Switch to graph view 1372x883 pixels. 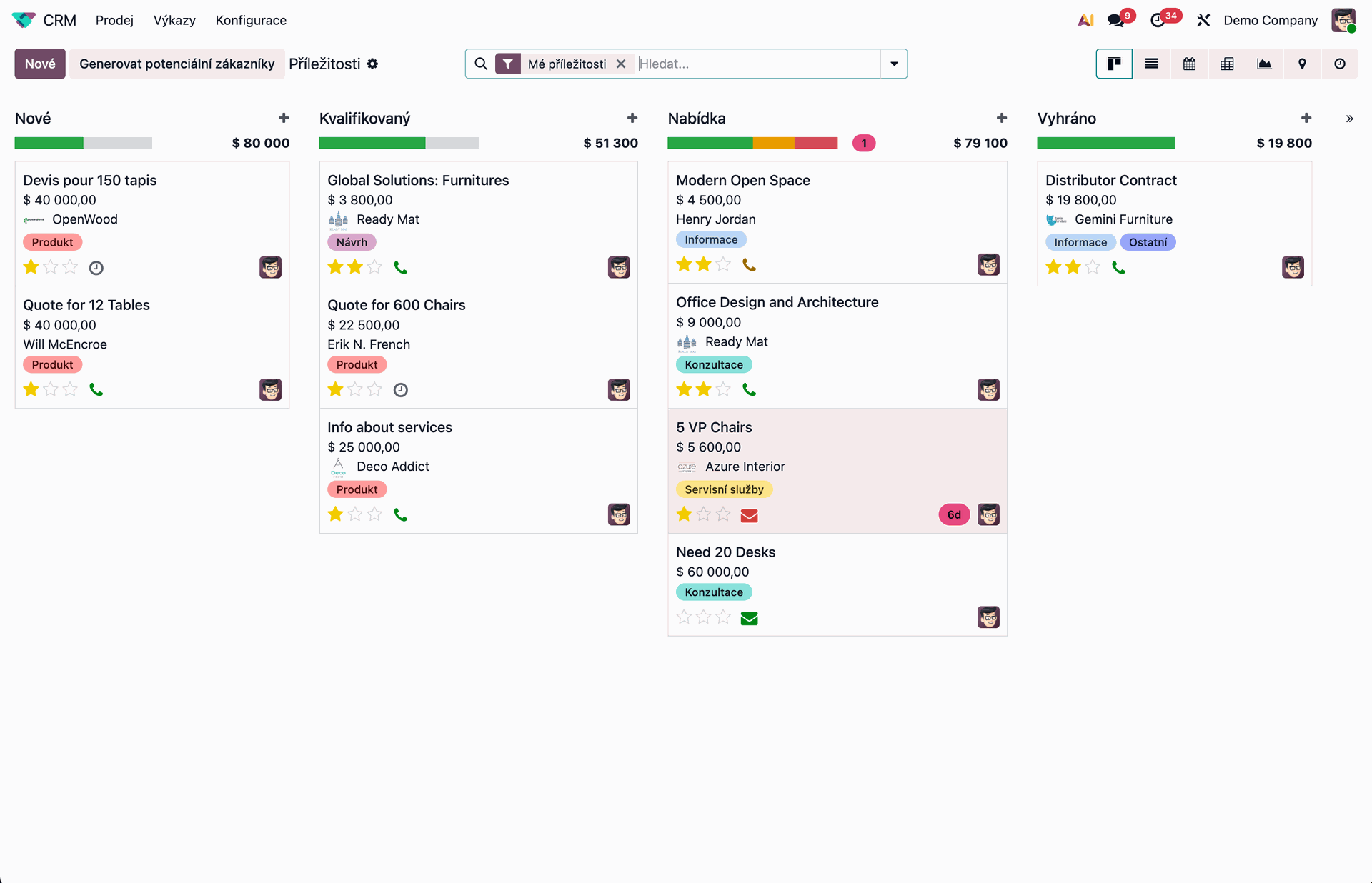coord(1264,64)
